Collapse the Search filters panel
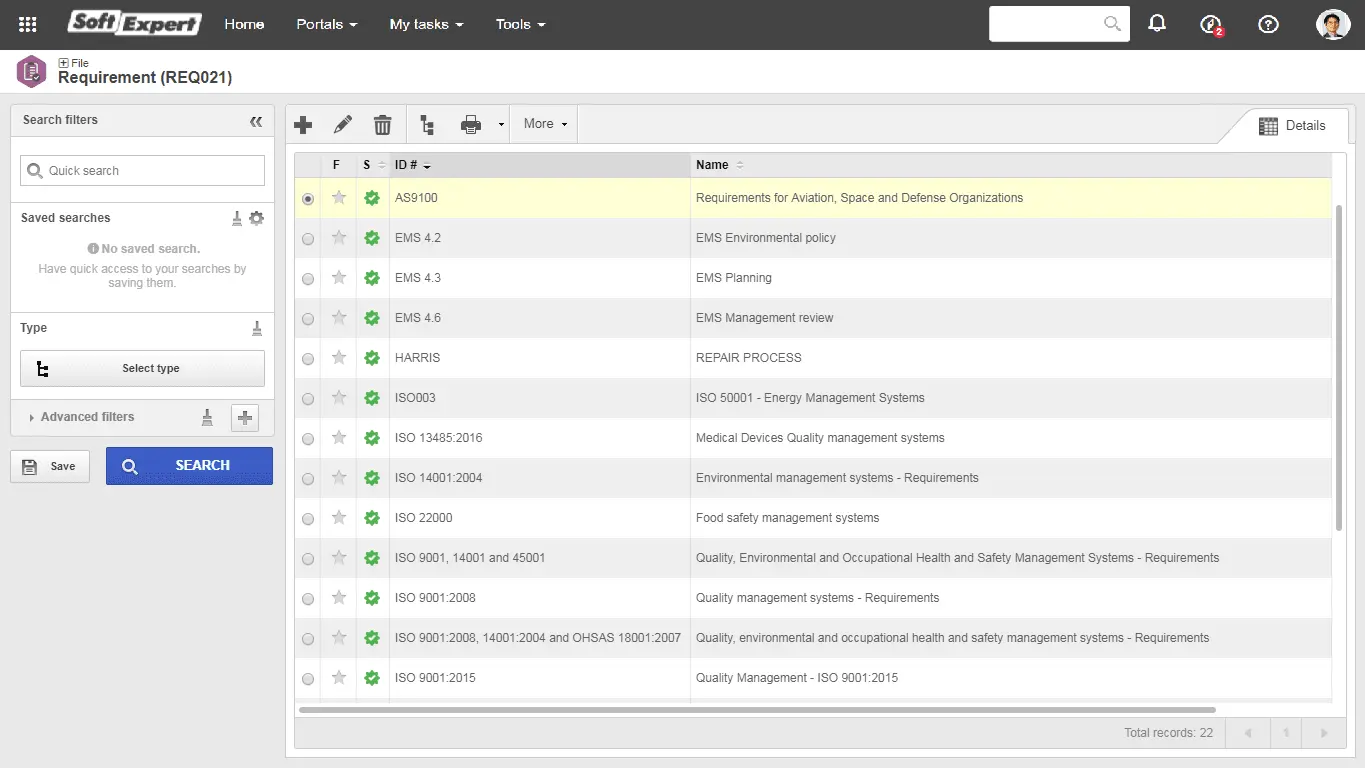Screen dimensions: 1365x768 256,121
